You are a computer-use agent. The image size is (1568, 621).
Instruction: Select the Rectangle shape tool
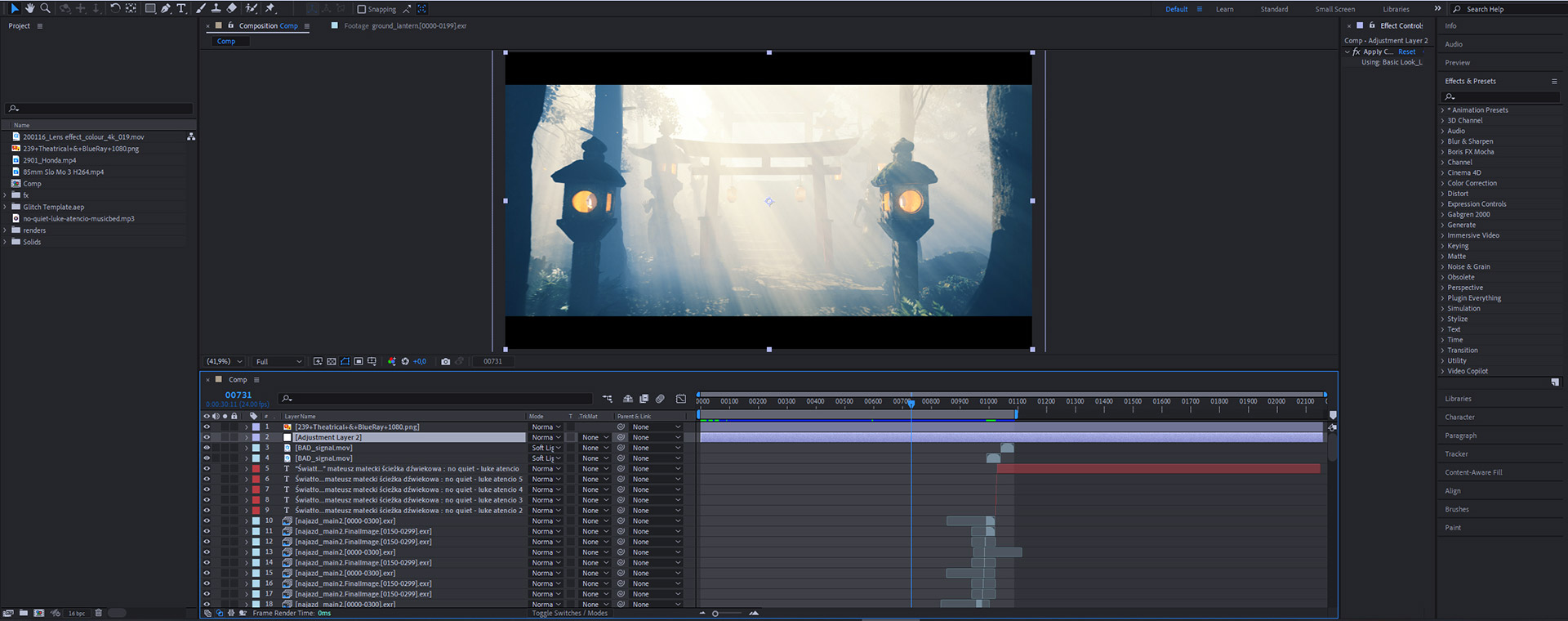150,8
